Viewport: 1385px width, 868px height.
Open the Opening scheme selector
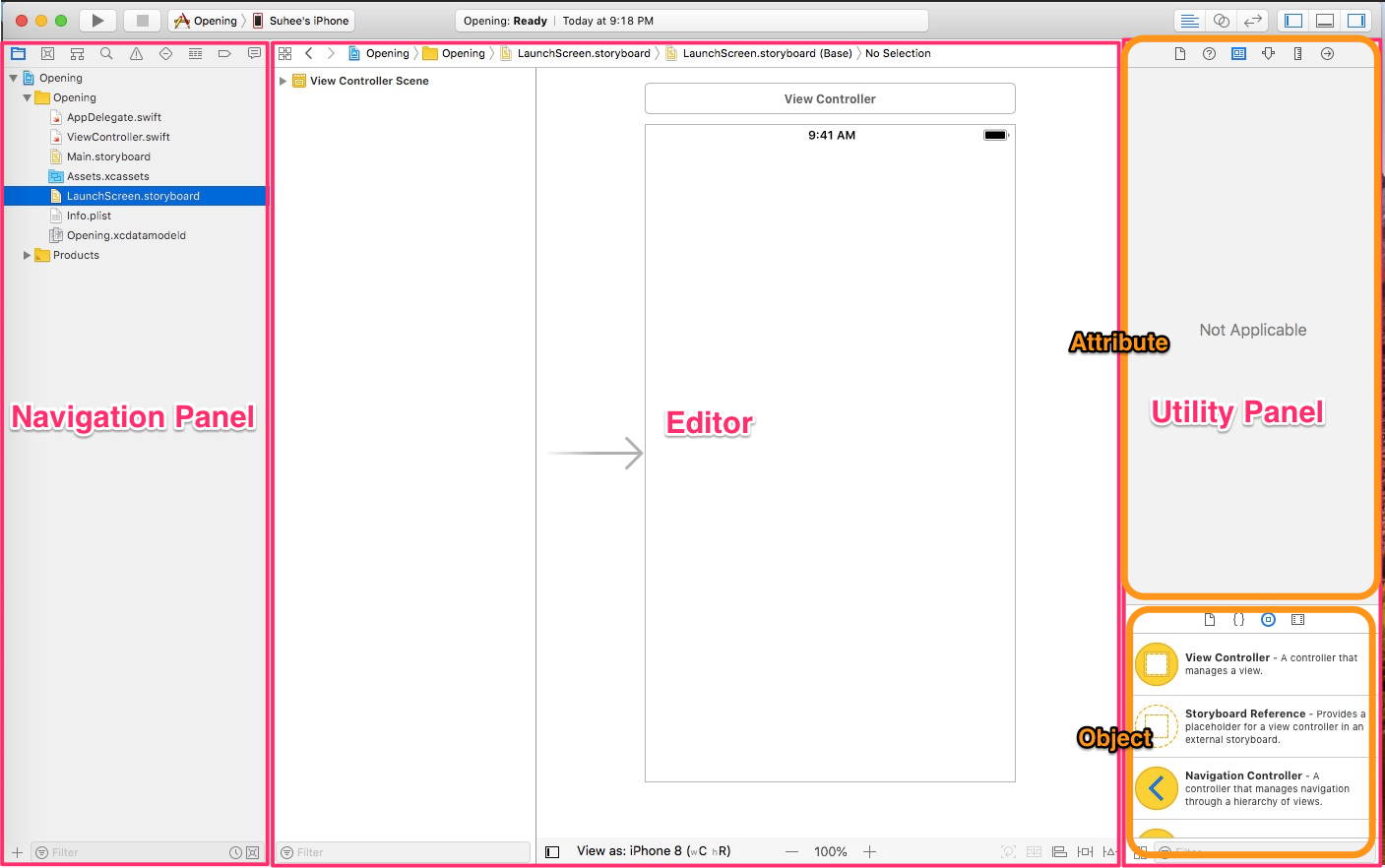207,21
